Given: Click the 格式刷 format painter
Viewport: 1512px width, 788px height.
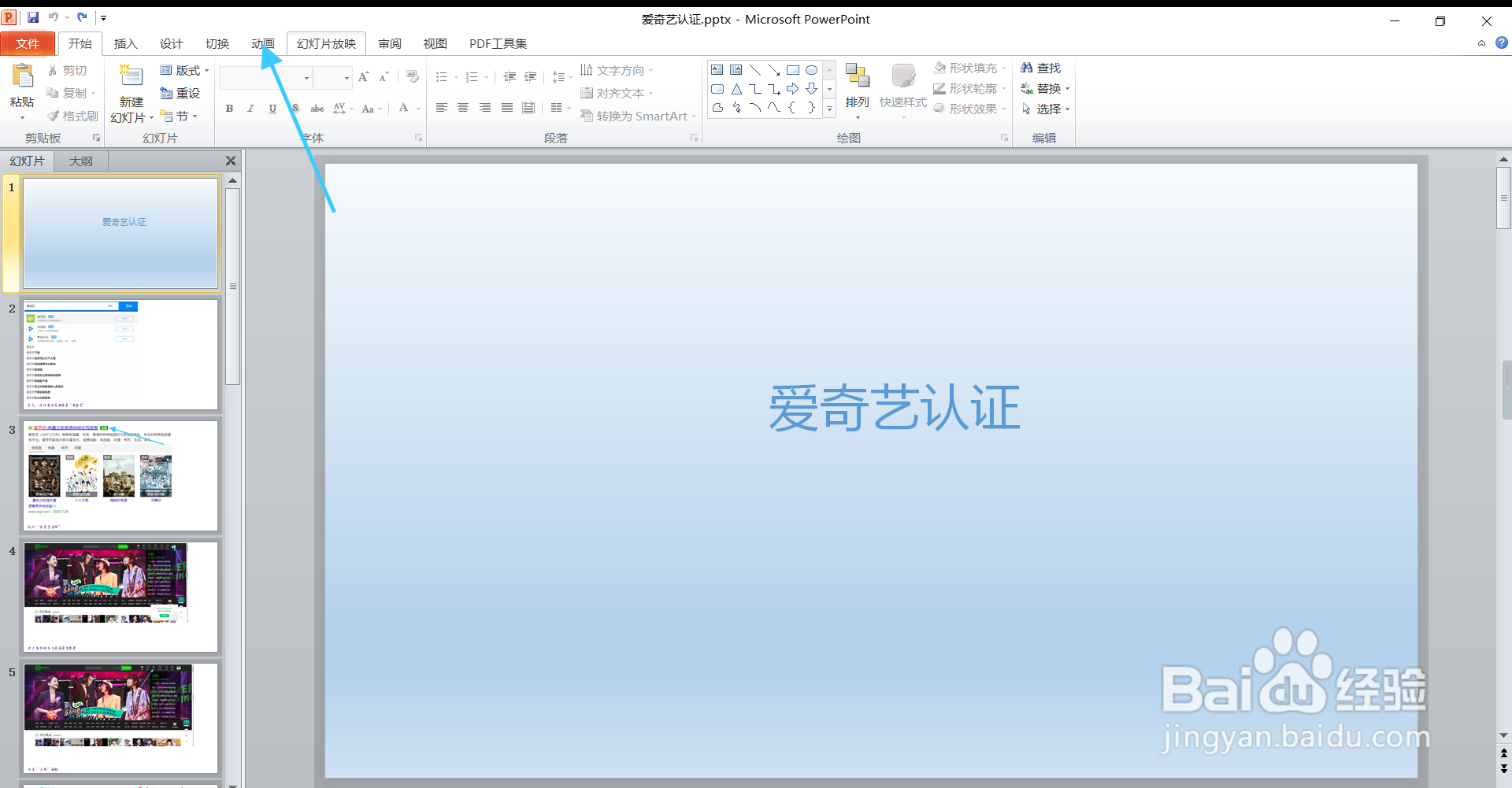Looking at the screenshot, I should [72, 117].
